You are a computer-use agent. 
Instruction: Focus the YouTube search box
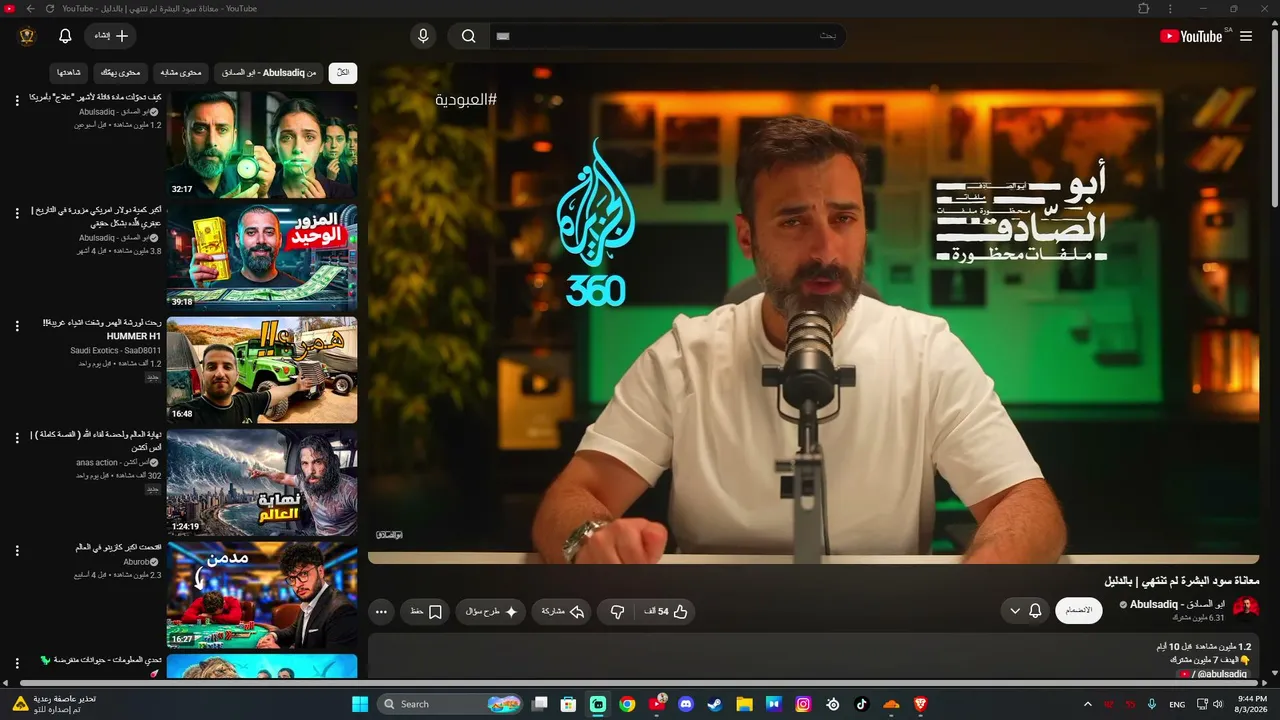(667, 36)
